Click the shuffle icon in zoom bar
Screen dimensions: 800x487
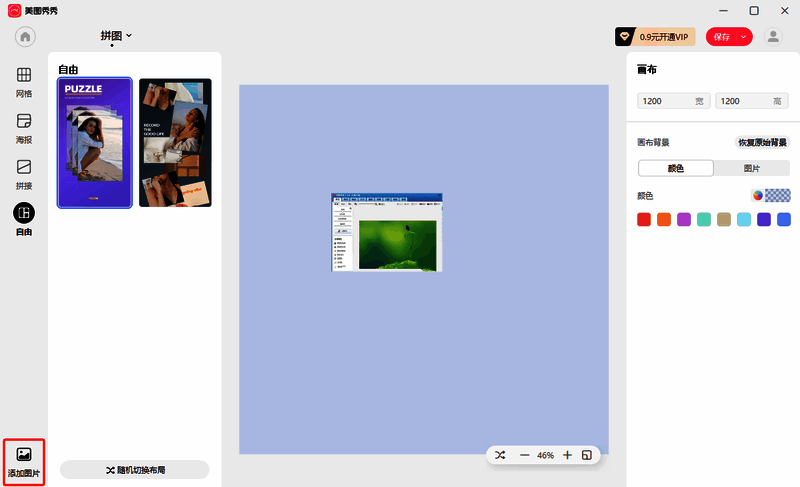tap(500, 455)
